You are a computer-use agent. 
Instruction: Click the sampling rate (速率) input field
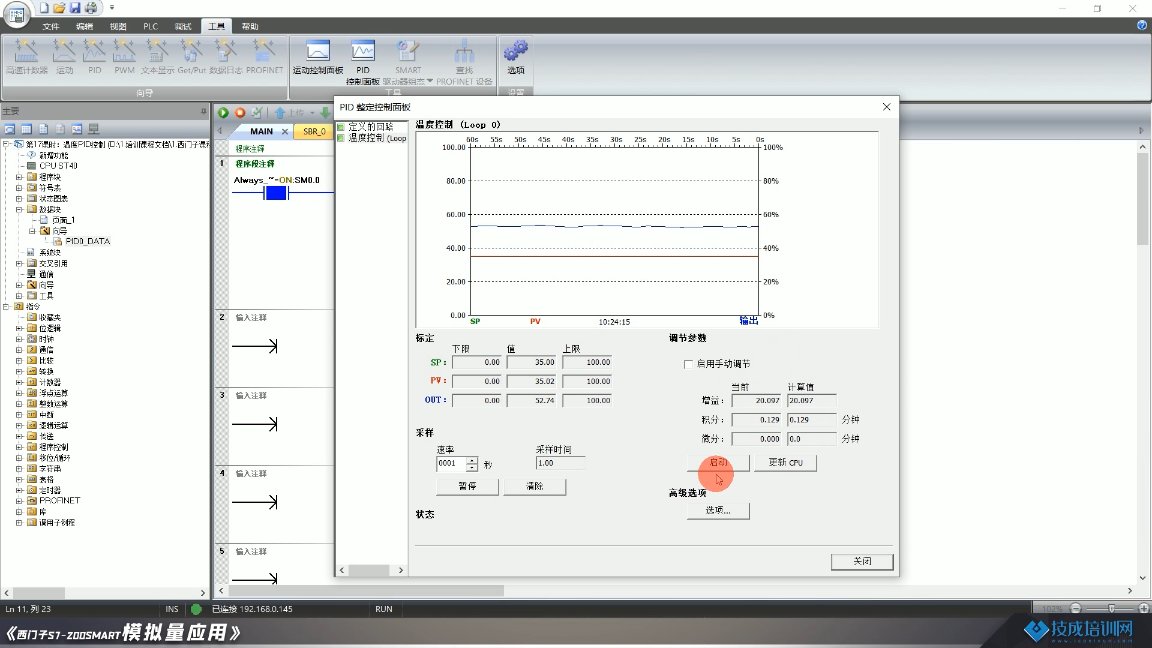click(451, 464)
